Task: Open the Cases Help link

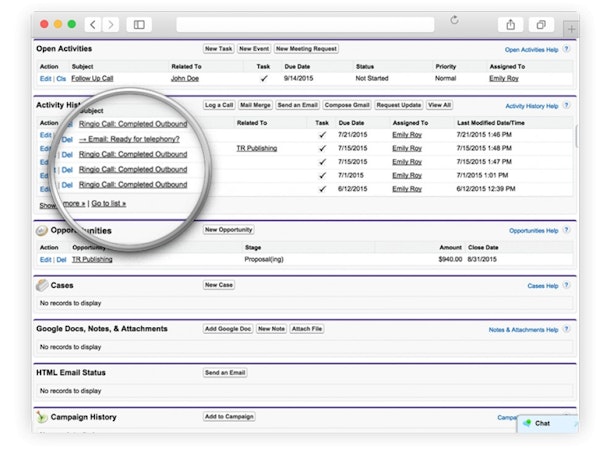Action: pyautogui.click(x=543, y=286)
